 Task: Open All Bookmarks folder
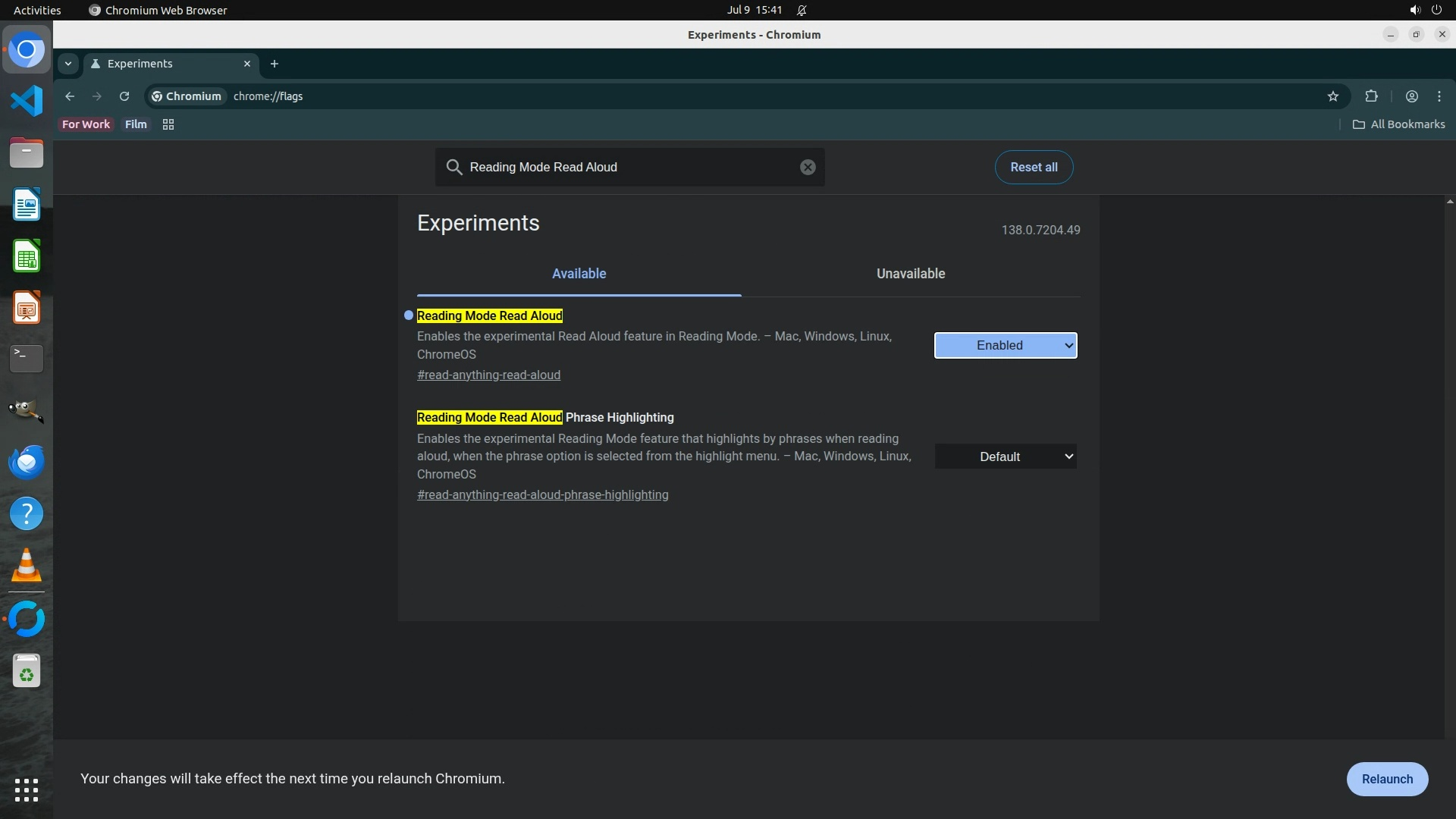click(1399, 124)
